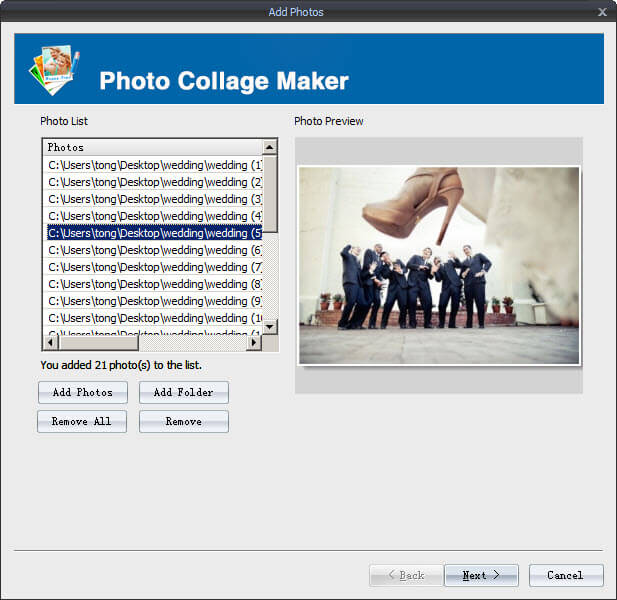The image size is (617, 600).
Task: Click the wedding photo preview image
Action: (439, 266)
